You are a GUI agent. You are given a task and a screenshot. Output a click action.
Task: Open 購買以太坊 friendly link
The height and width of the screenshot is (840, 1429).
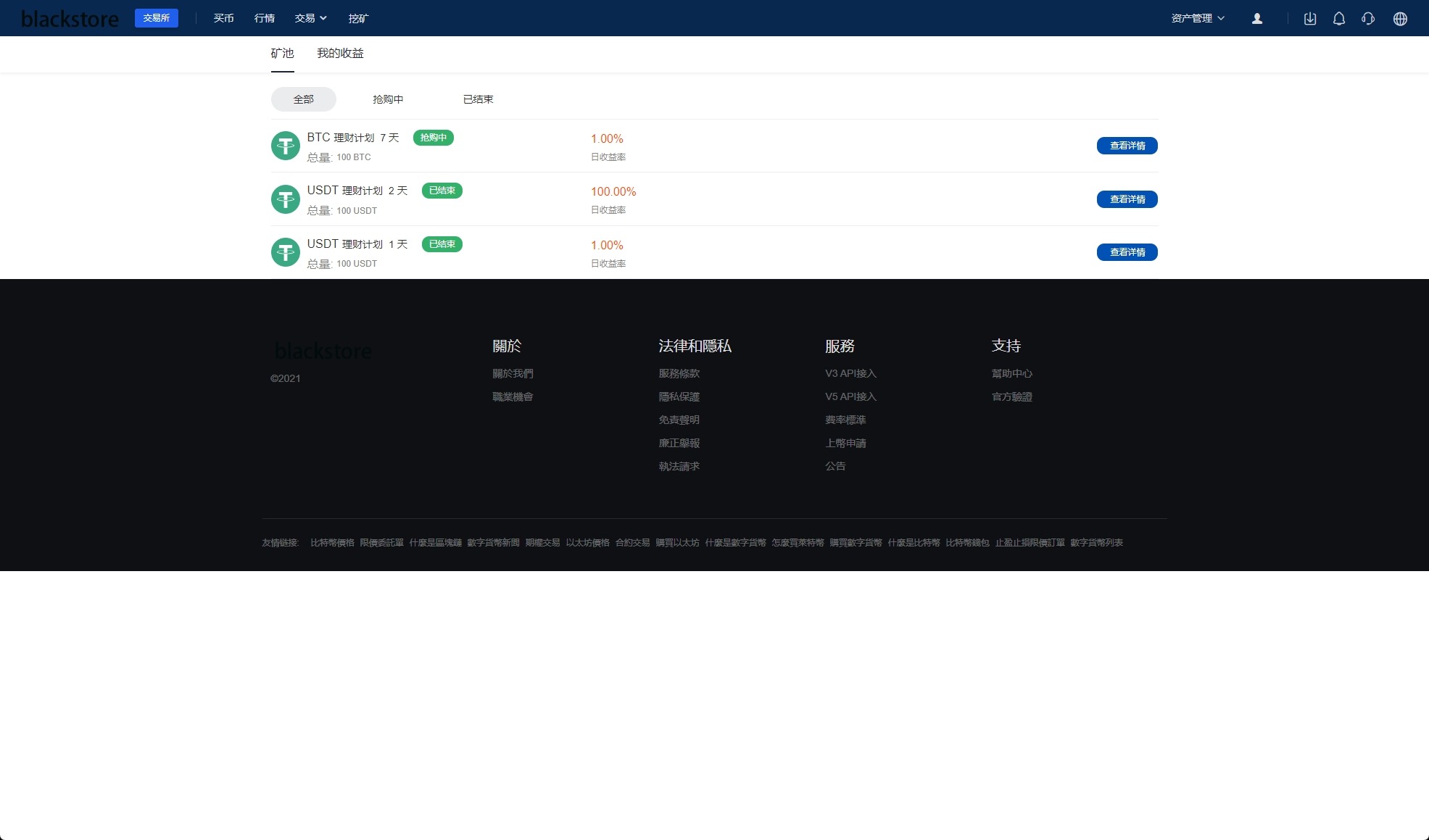pos(678,543)
